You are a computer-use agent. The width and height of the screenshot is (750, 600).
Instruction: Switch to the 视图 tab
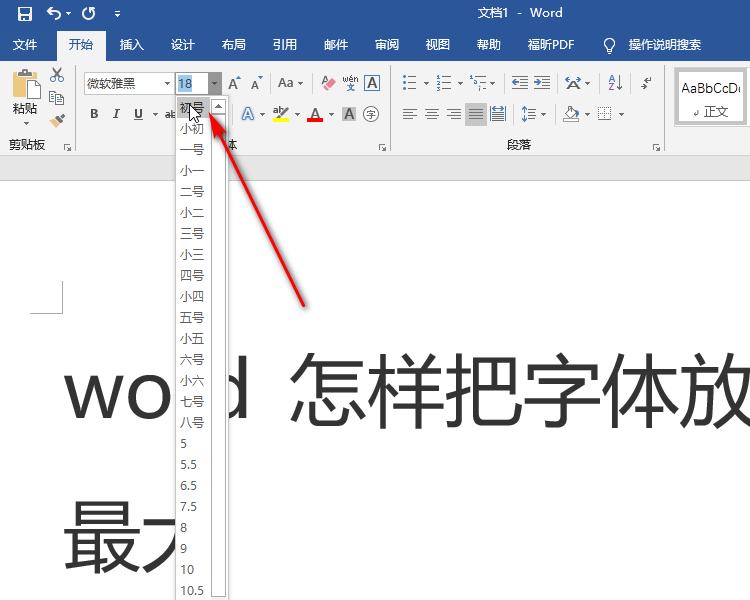[438, 45]
